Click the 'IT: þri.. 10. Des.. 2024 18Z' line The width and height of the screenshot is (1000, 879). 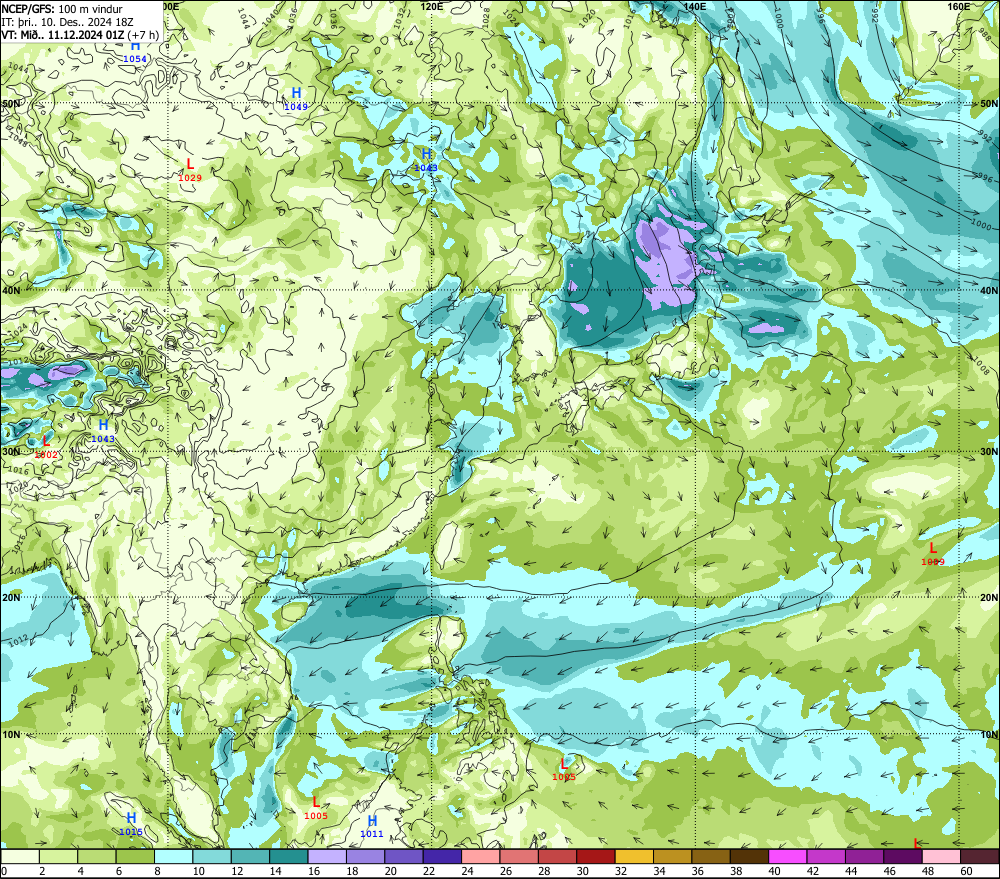[x=68, y=22]
